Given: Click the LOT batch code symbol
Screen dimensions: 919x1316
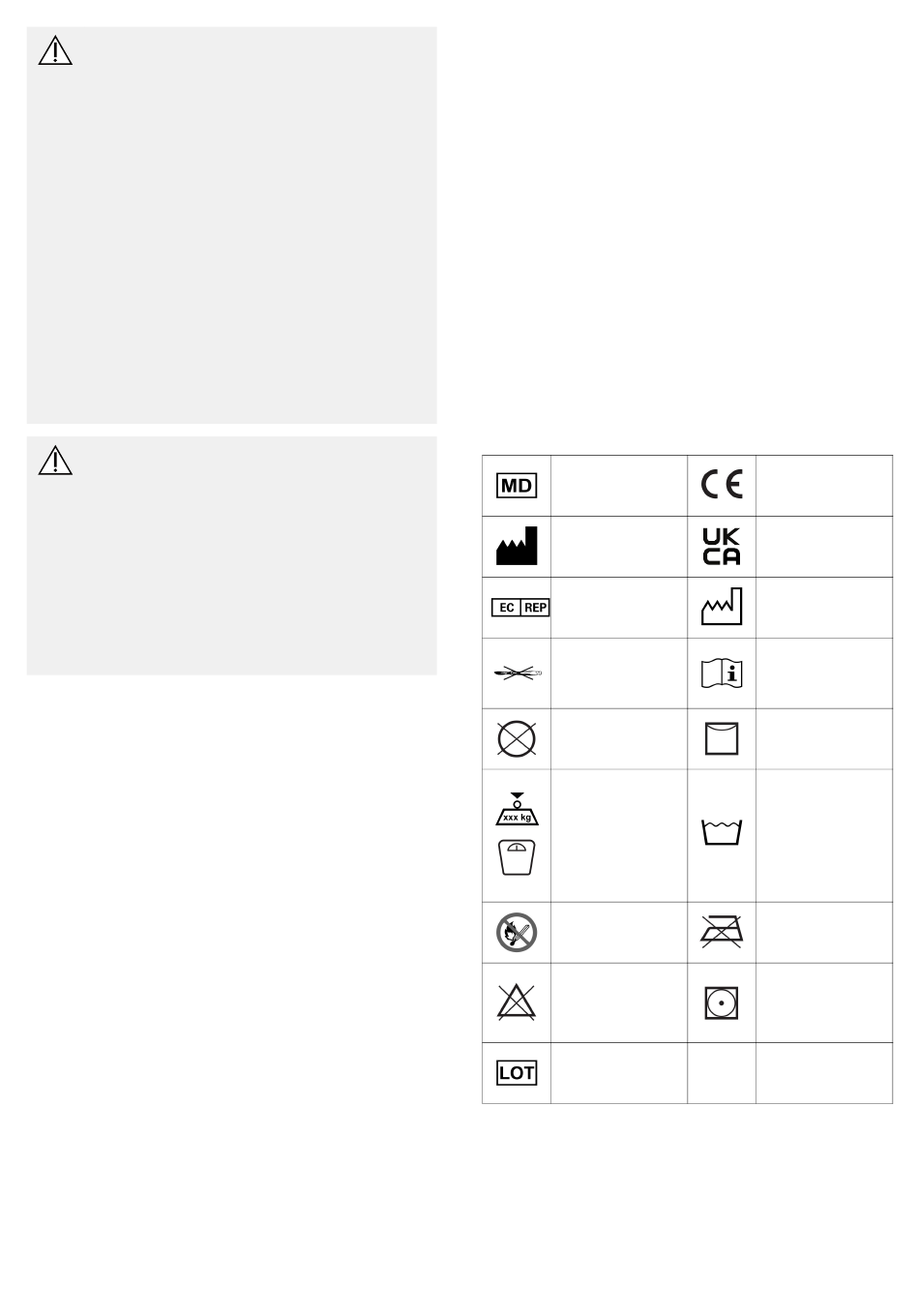Looking at the screenshot, I should [x=517, y=1073].
